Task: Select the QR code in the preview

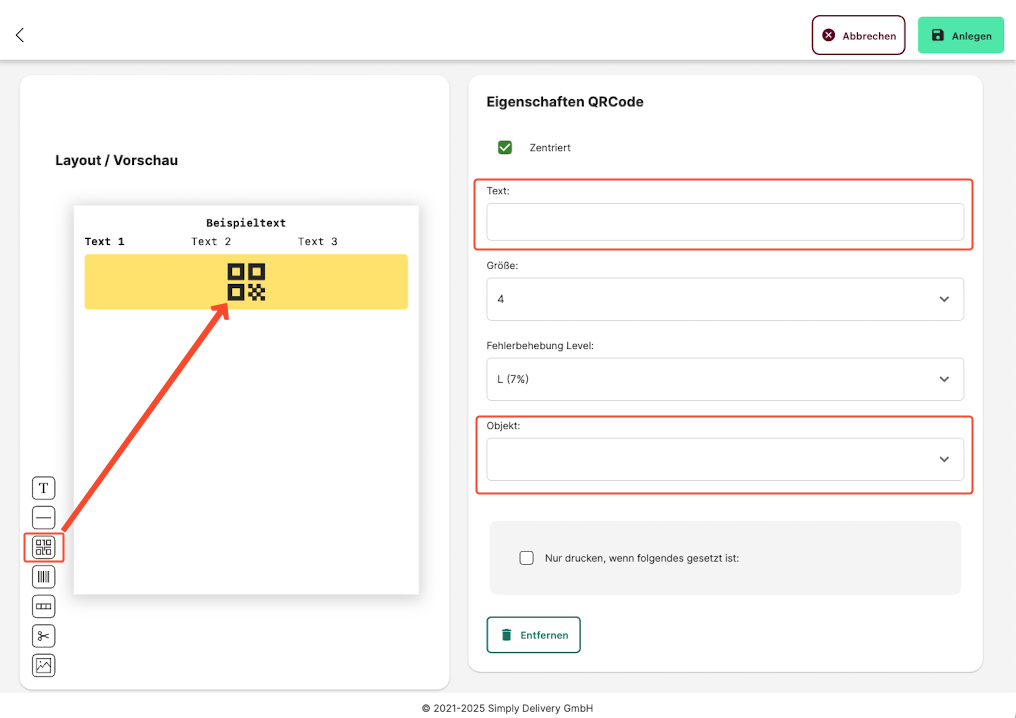Action: pos(246,282)
